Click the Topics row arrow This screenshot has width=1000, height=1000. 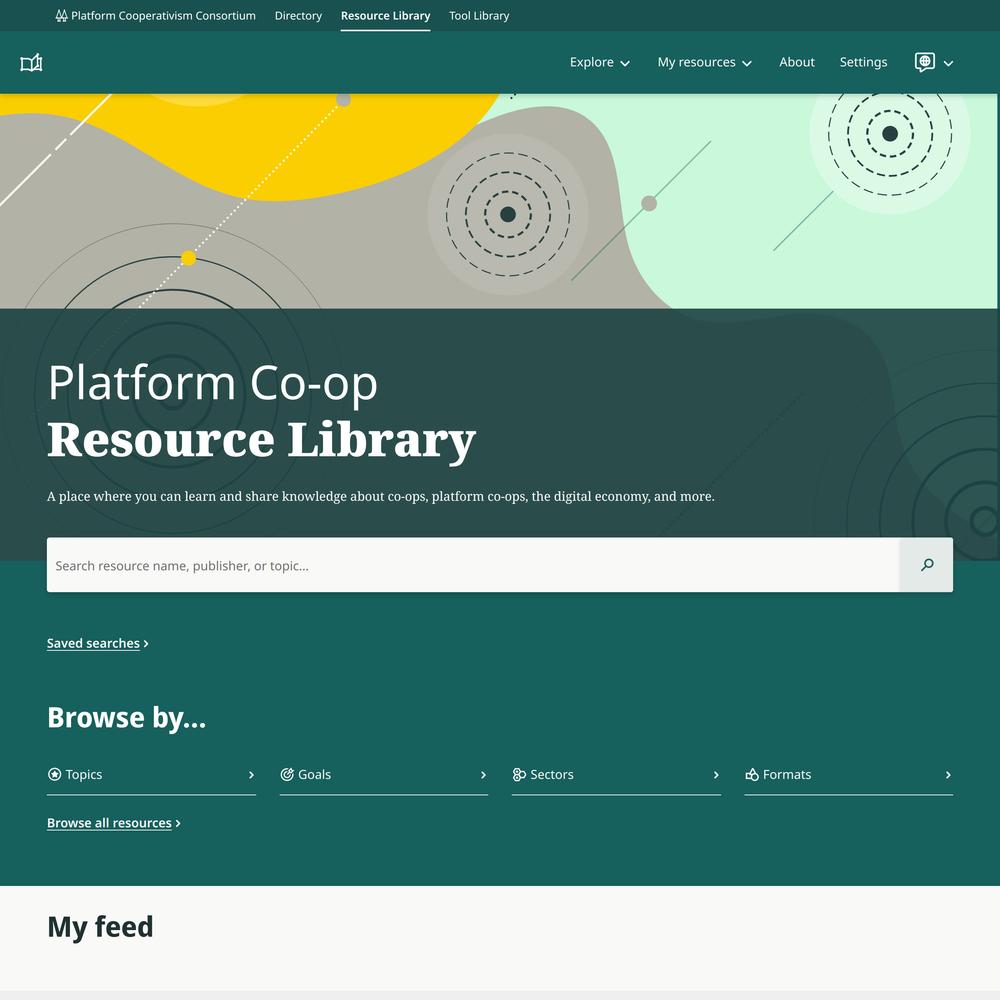[x=251, y=775]
